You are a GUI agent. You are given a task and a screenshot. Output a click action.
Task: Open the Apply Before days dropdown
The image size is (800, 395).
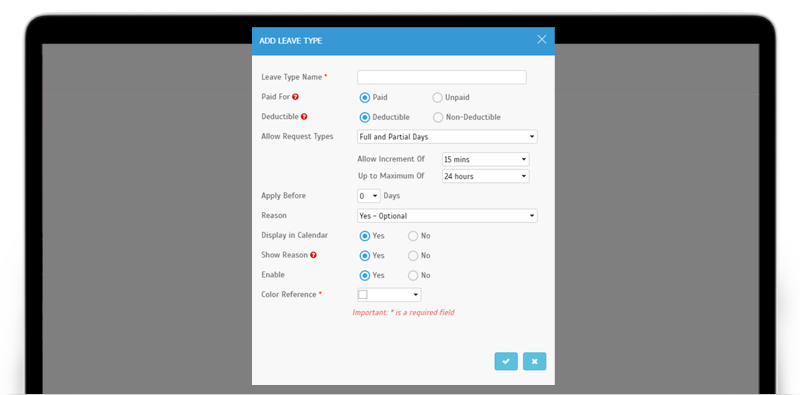tap(368, 196)
